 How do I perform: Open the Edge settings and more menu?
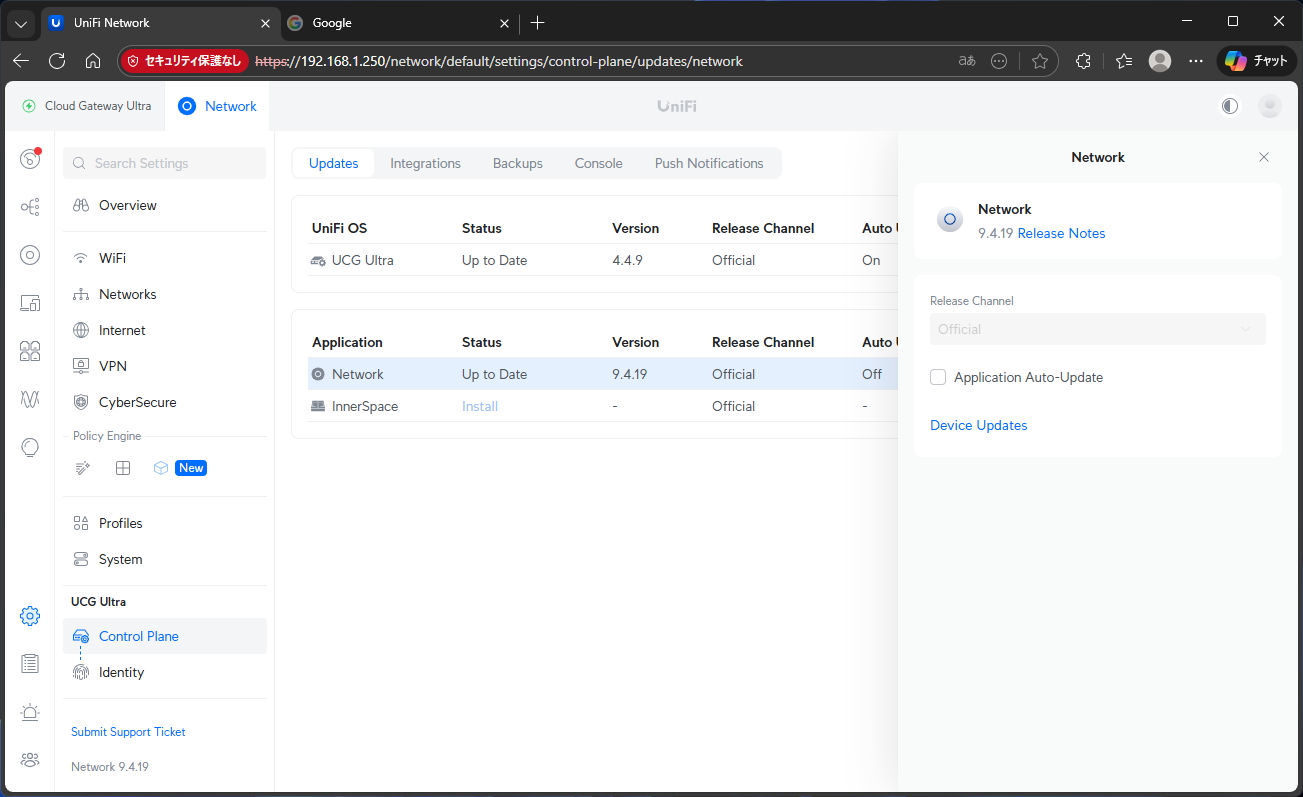pos(1196,61)
